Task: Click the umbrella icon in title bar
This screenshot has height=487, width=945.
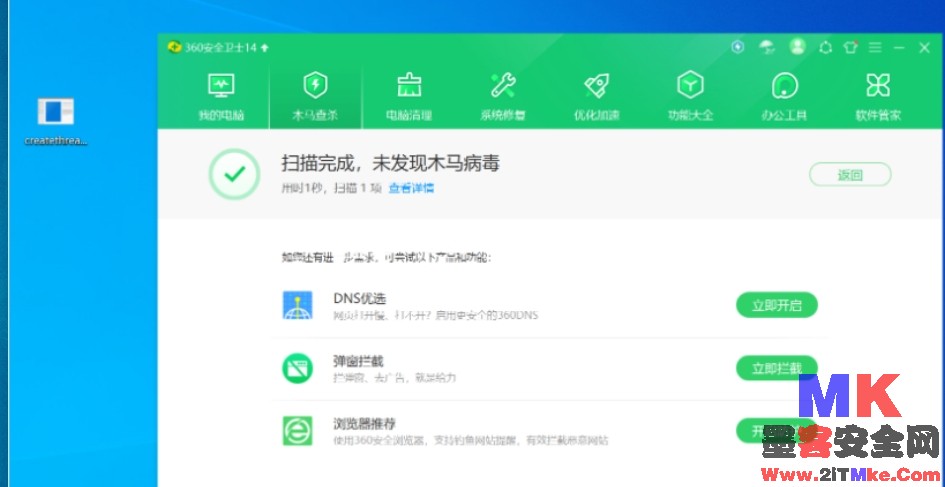Action: (x=767, y=47)
